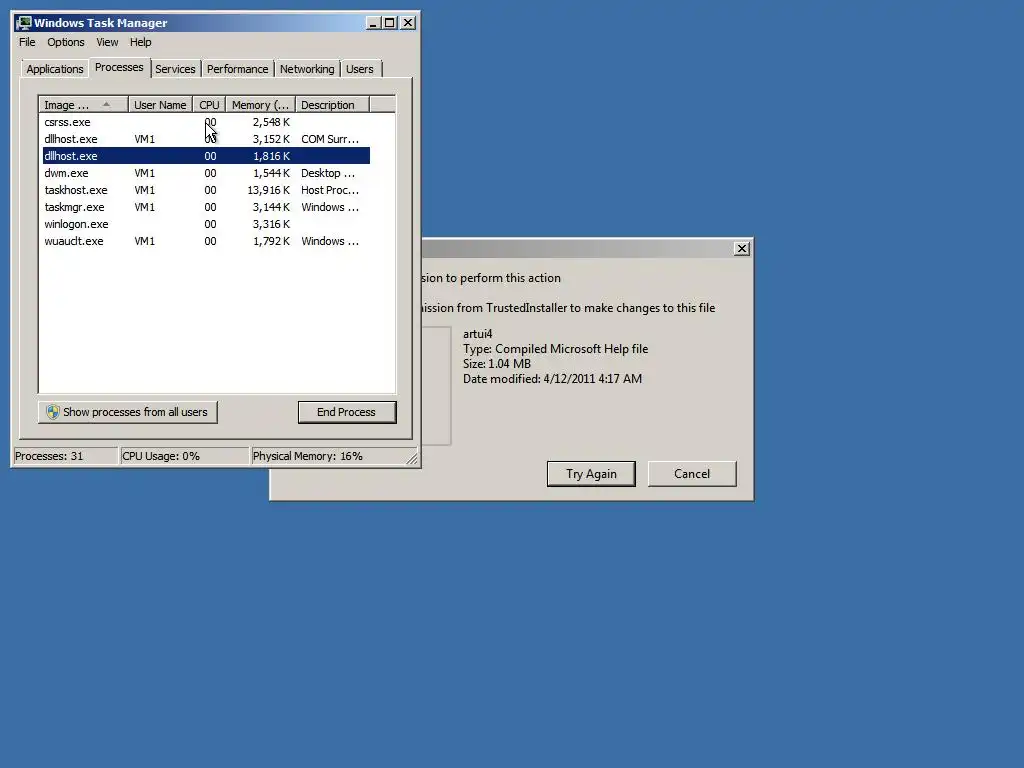Select the winlogon.exe process
The width and height of the screenshot is (1024, 768).
pyautogui.click(x=206, y=224)
